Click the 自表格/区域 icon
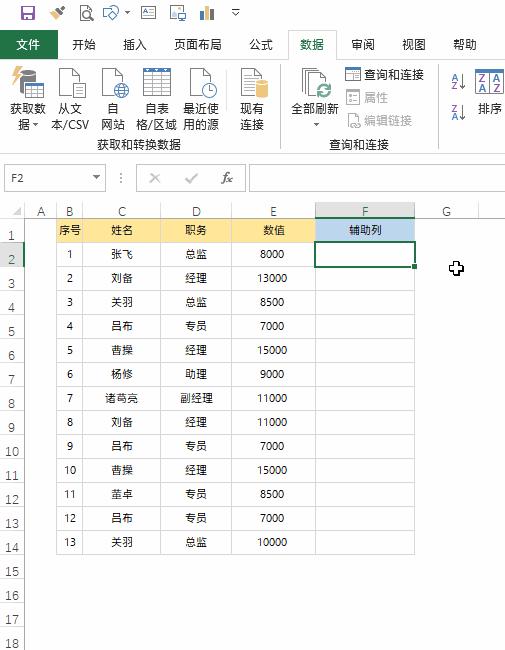The image size is (505, 650). point(157,82)
